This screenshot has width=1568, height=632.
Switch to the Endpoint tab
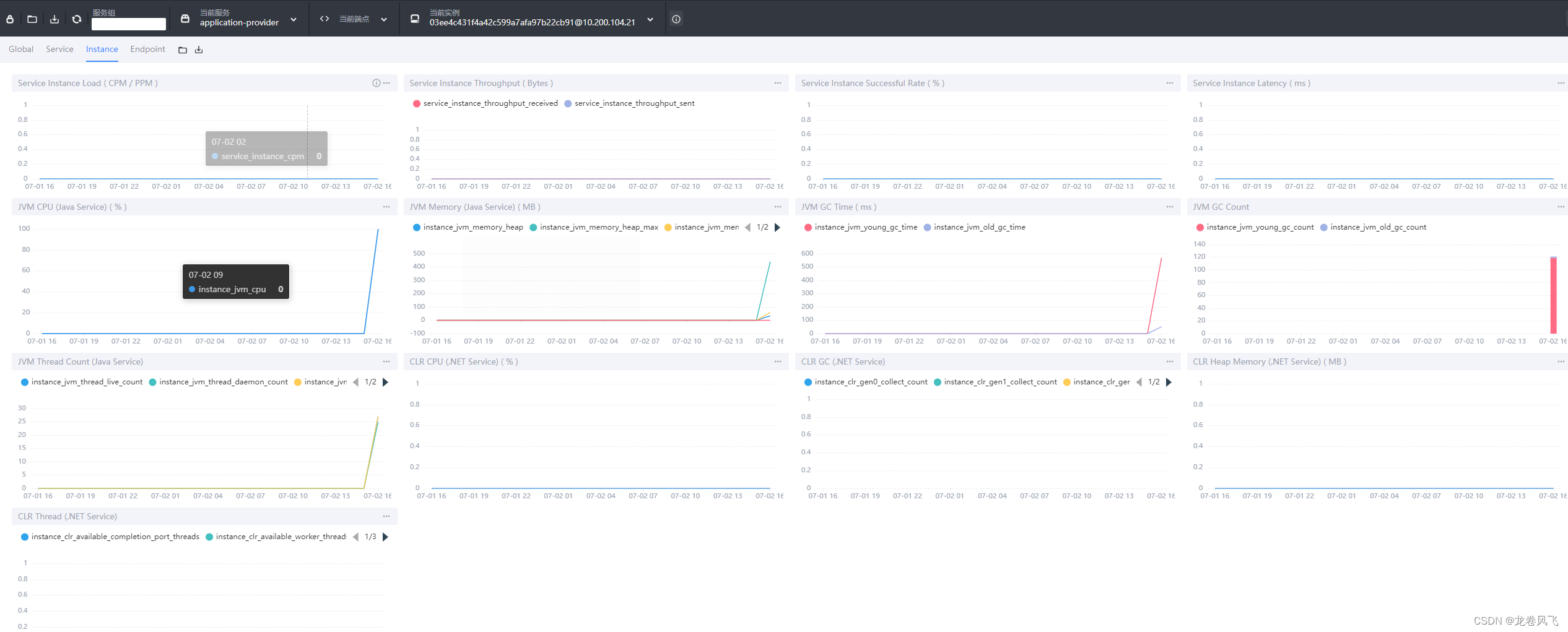click(x=147, y=49)
